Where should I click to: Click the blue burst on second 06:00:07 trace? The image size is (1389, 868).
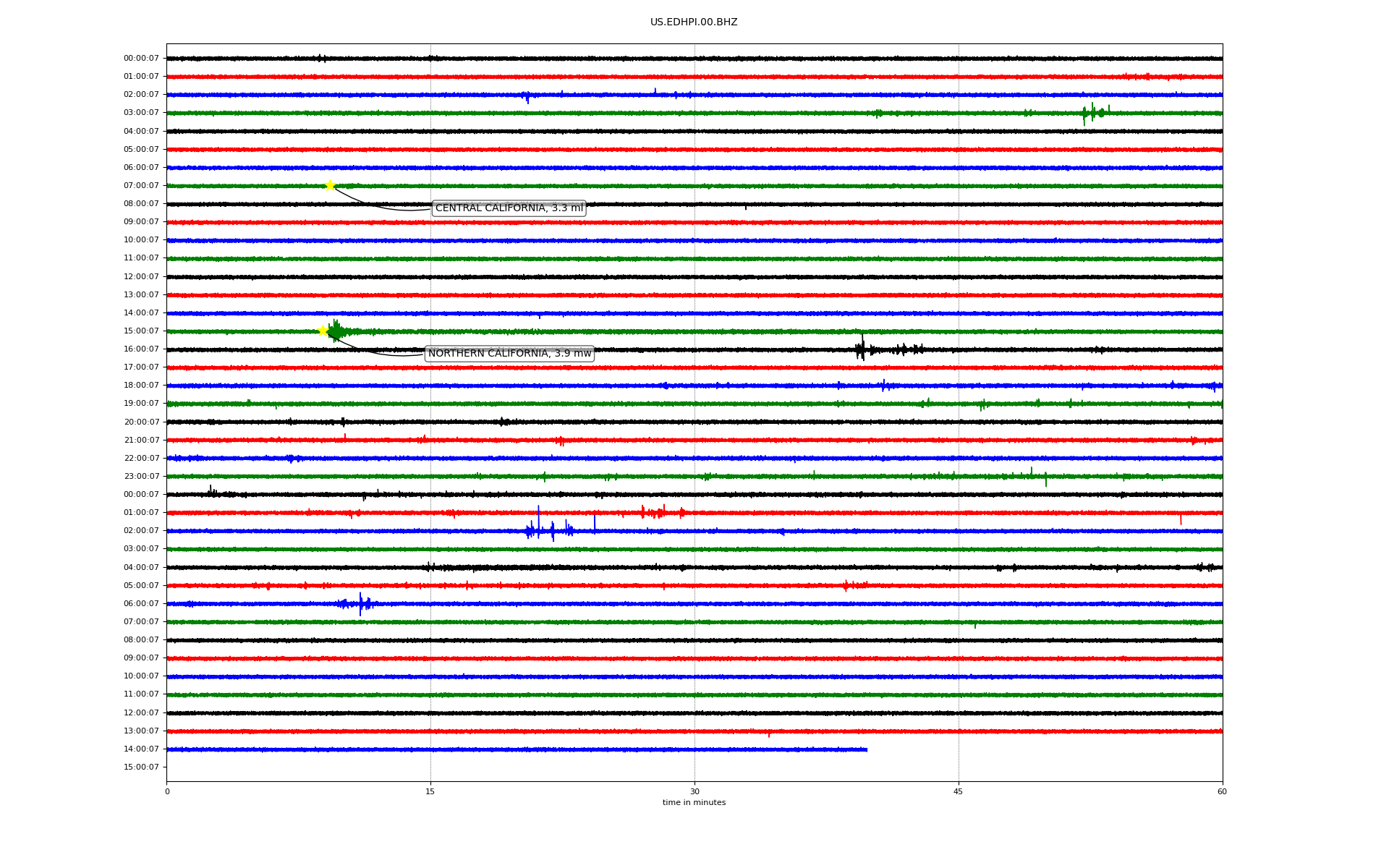(x=360, y=603)
